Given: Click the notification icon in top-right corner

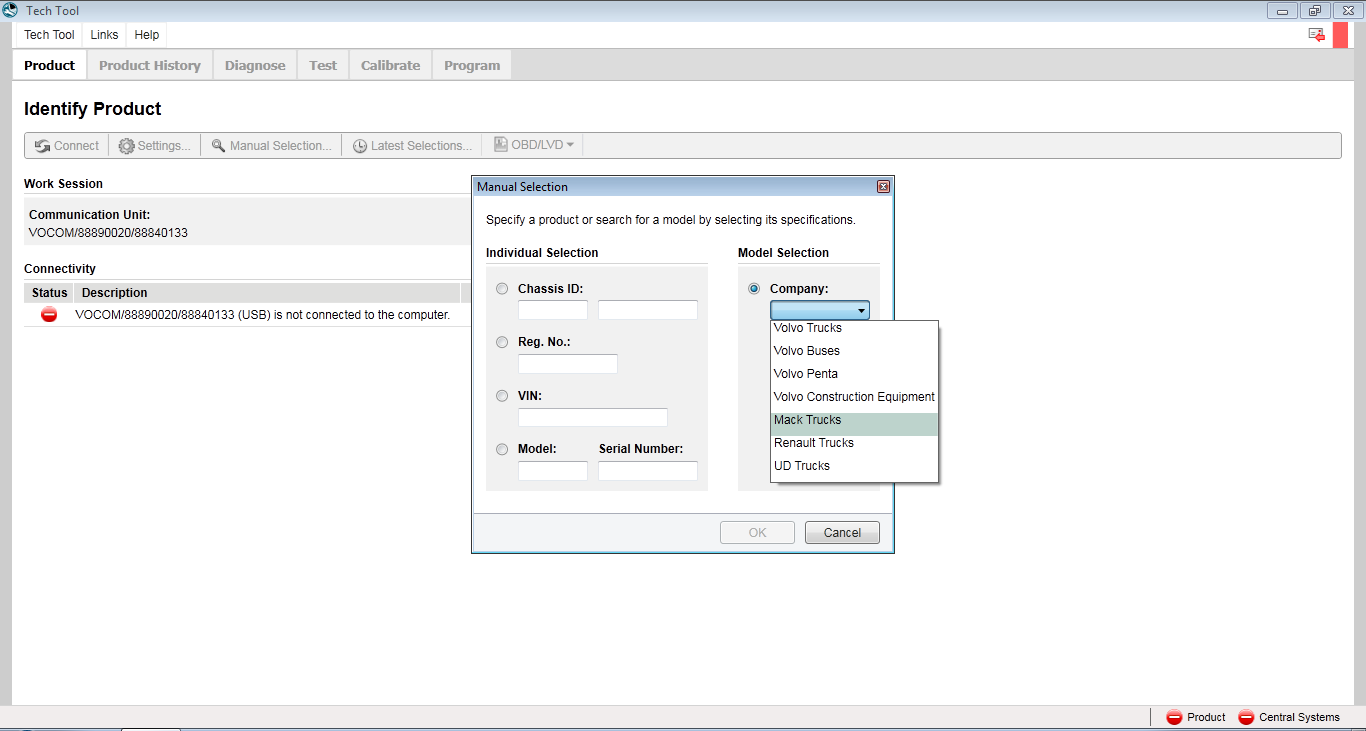Looking at the screenshot, I should coord(1317,35).
